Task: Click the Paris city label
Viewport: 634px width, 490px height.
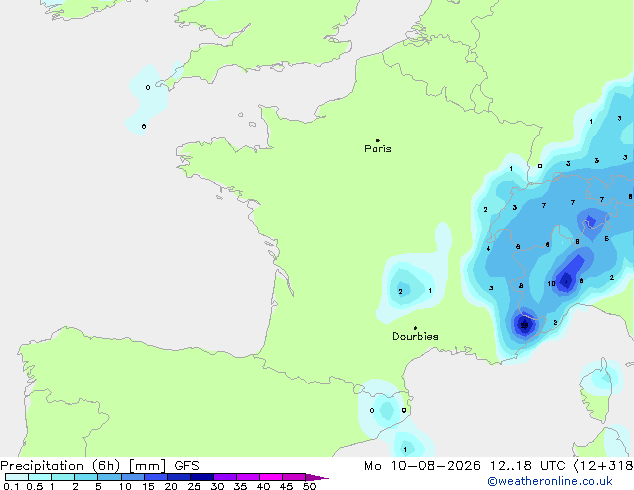Action: point(378,149)
